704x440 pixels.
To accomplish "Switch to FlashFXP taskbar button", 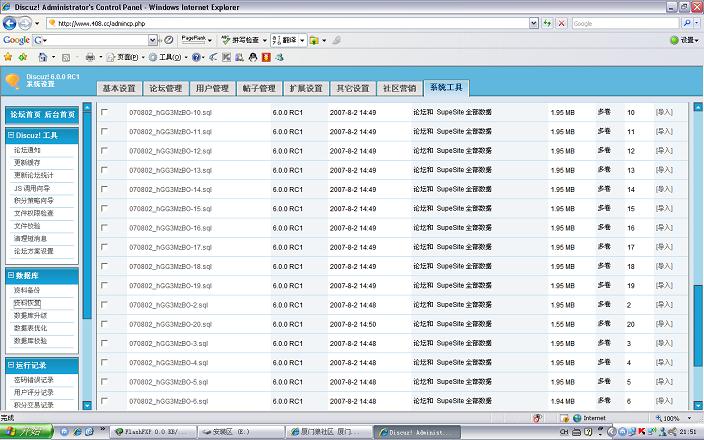I will [153, 432].
